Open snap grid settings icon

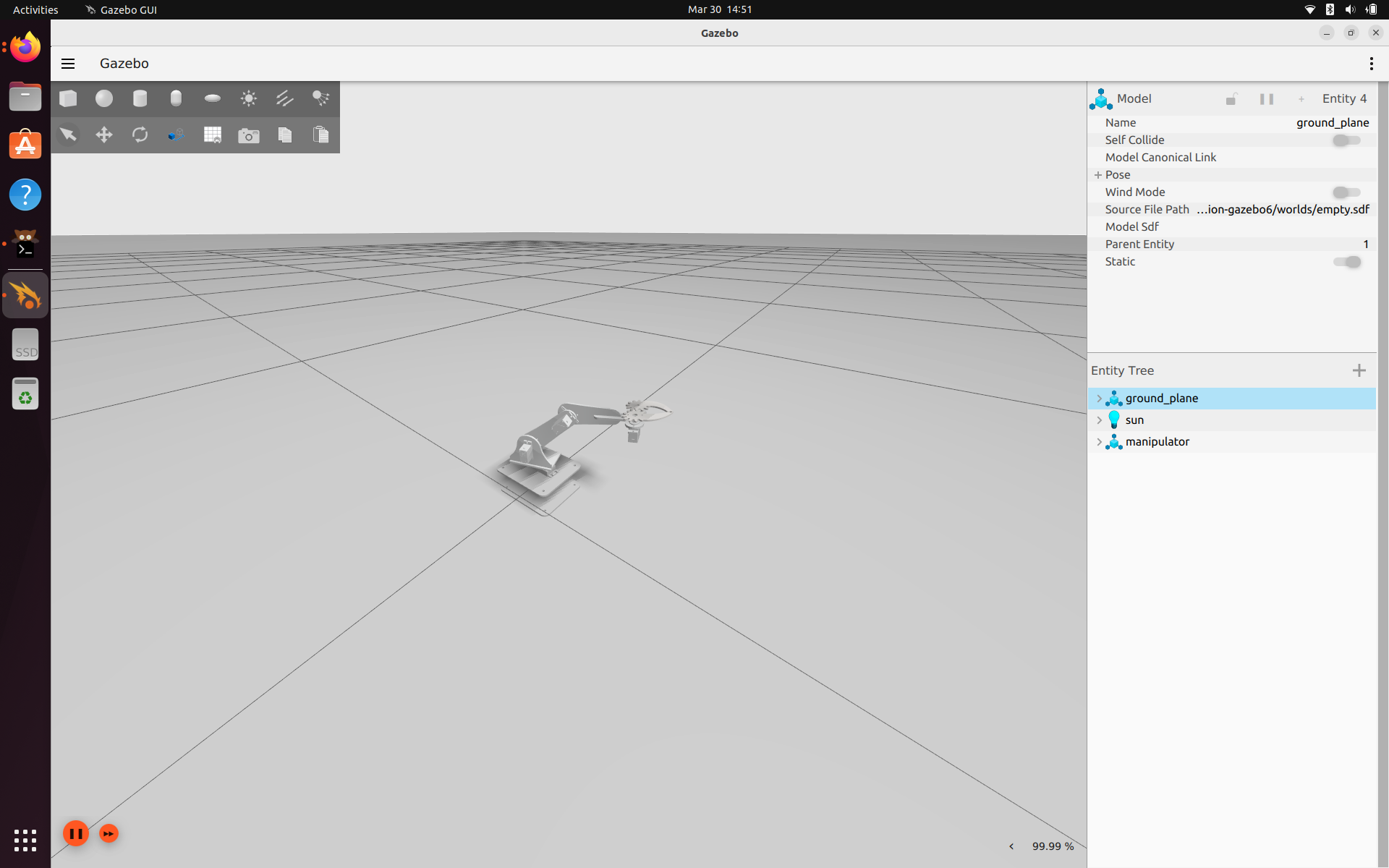(213, 135)
